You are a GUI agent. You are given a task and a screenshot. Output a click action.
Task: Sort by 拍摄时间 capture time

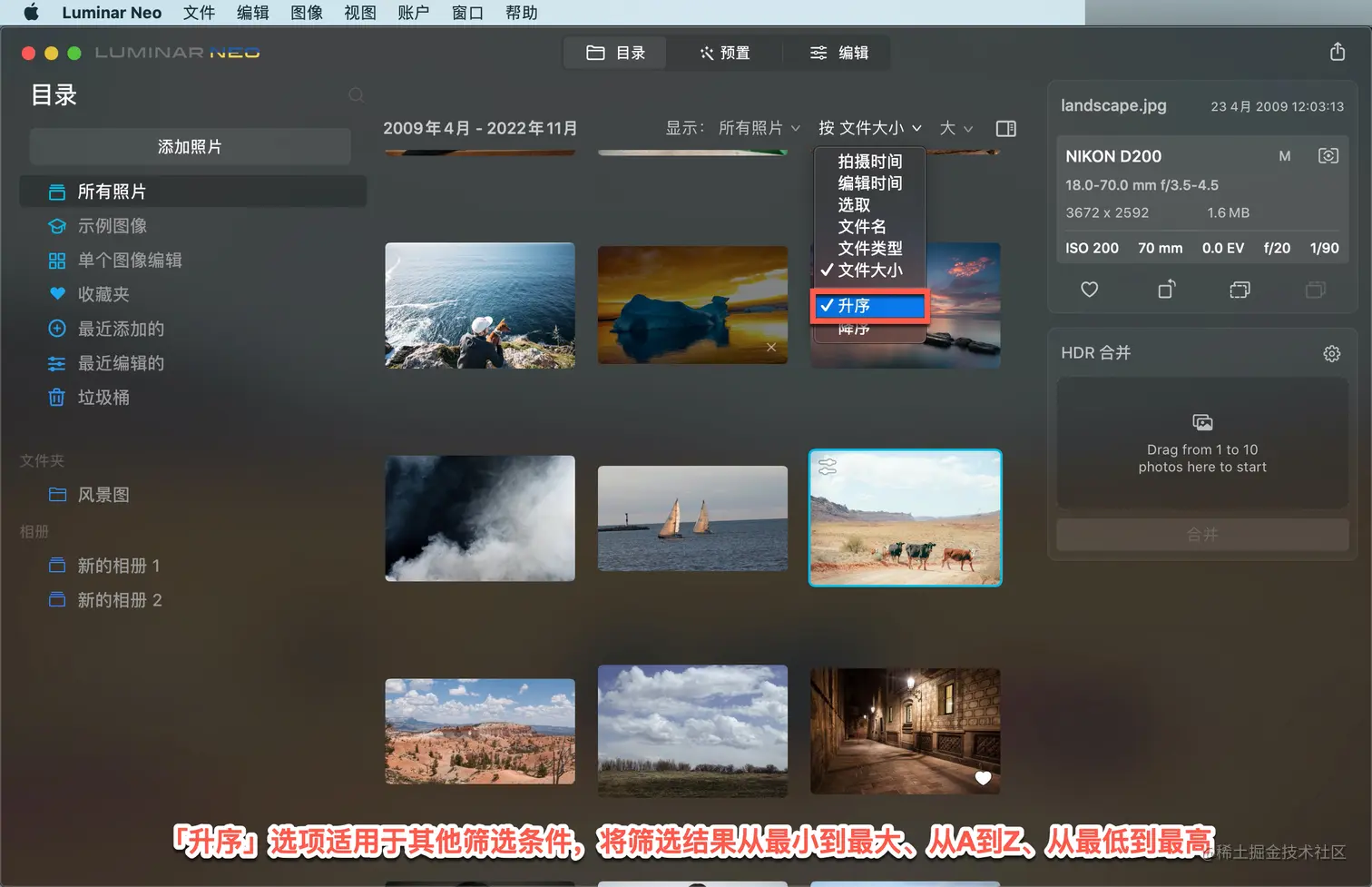[x=869, y=162]
